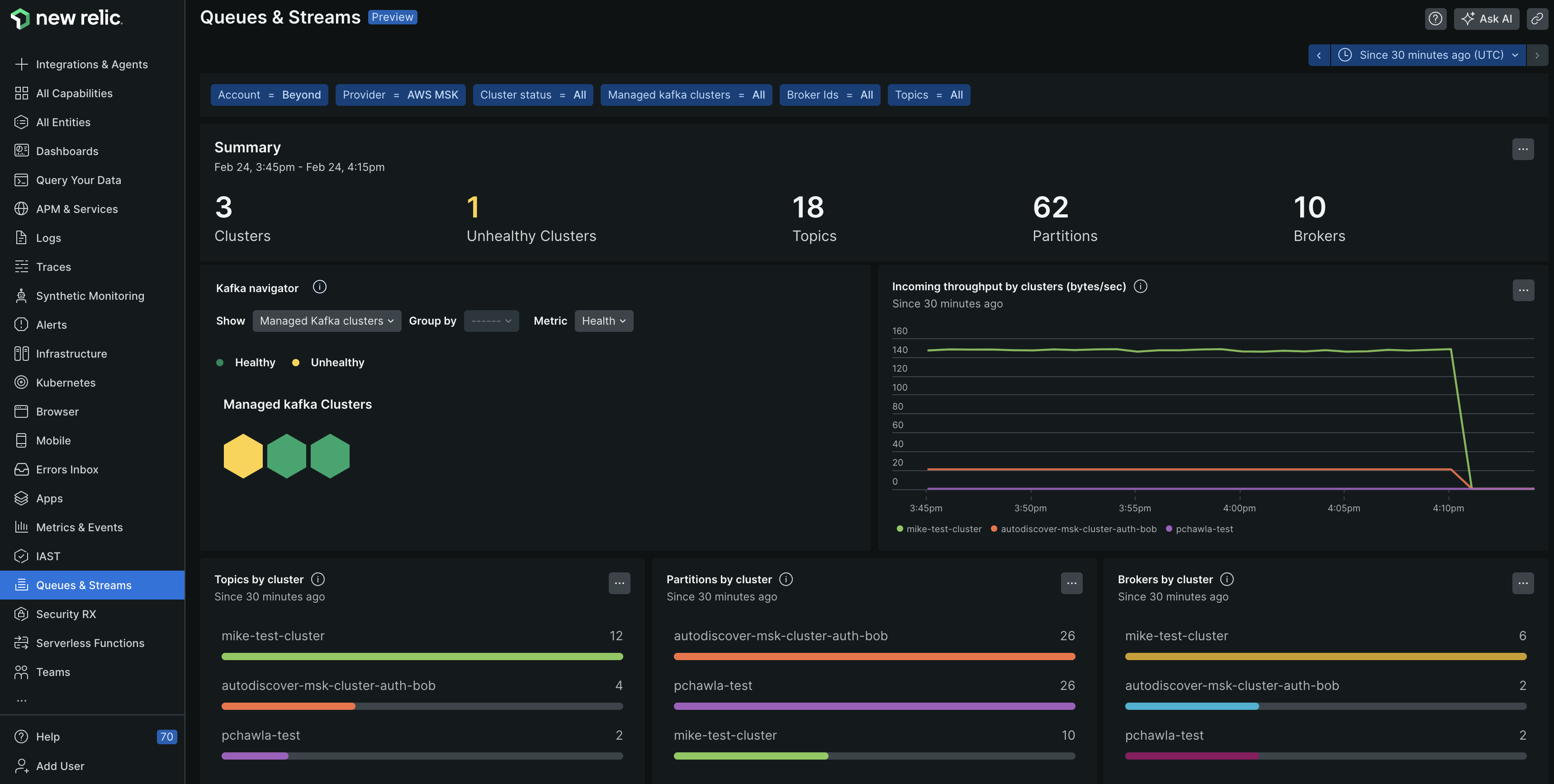
Task: Click the help question mark icon in header
Action: (x=1435, y=19)
